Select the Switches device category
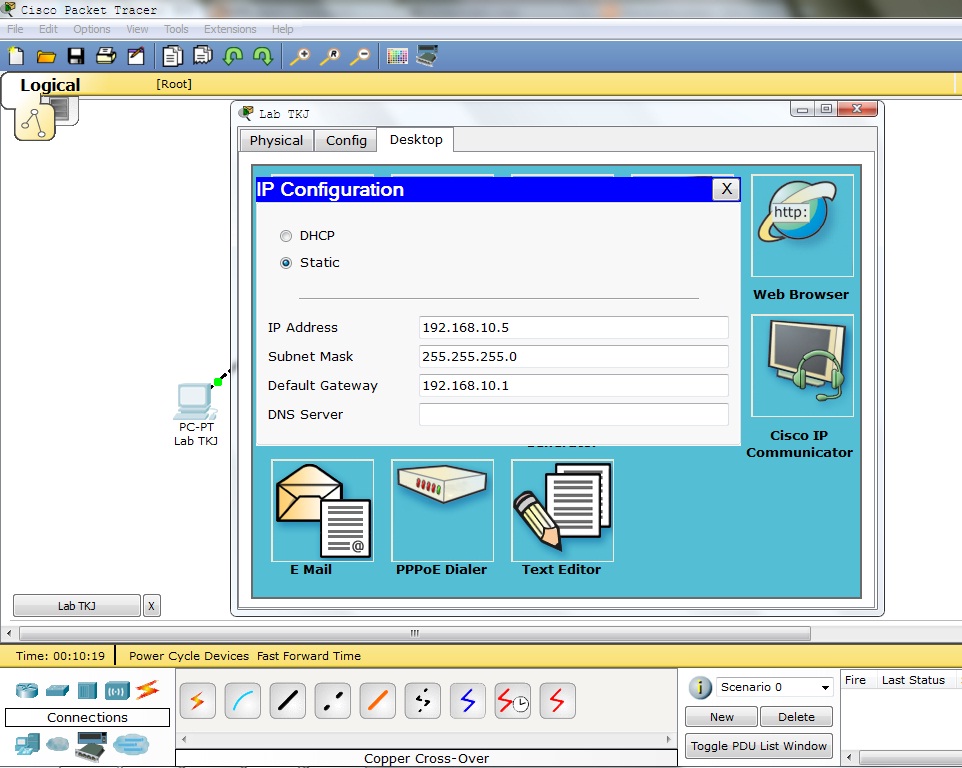This screenshot has width=962, height=768. pyautogui.click(x=57, y=691)
